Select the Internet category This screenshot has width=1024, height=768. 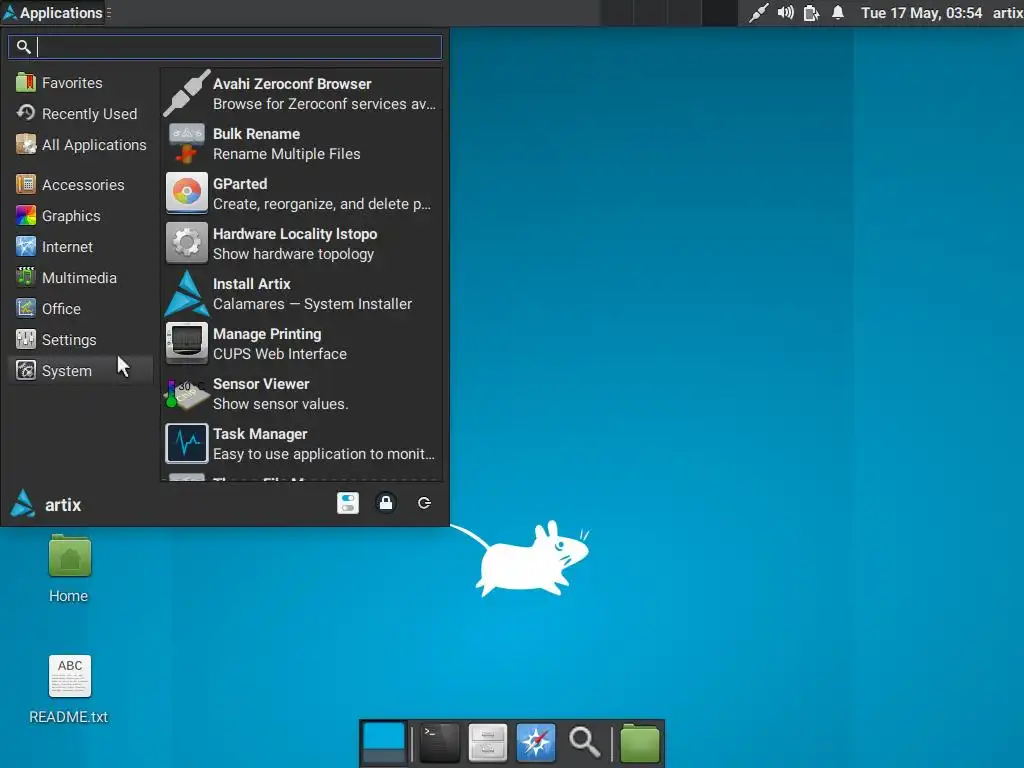coord(80,247)
